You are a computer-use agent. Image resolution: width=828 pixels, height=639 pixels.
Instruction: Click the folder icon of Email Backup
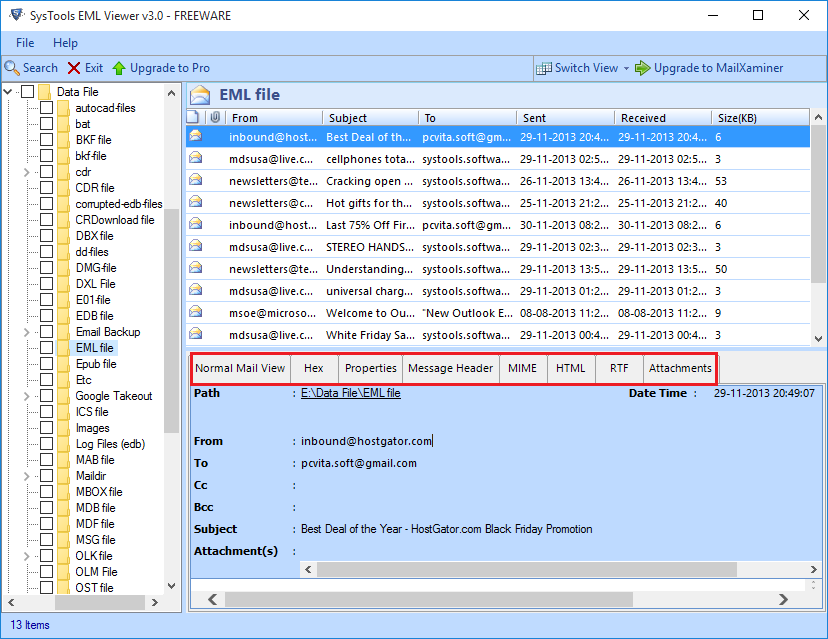pos(63,332)
